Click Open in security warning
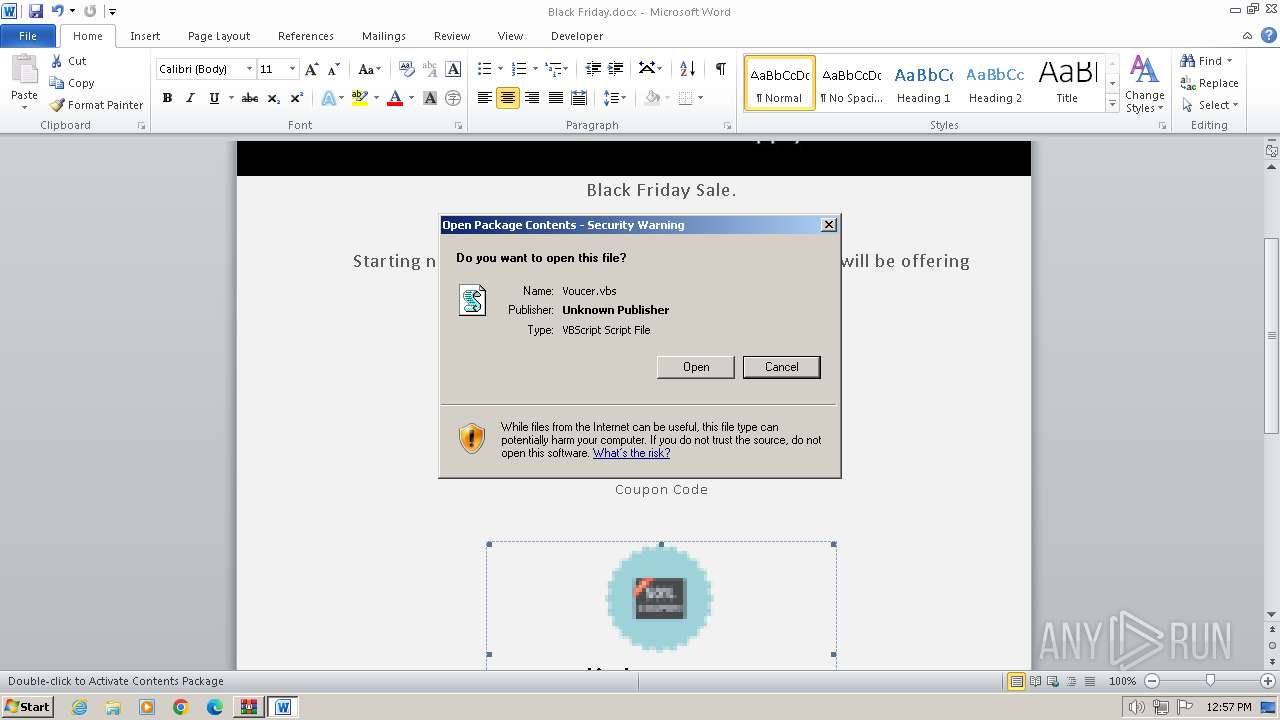The image size is (1280, 720). click(696, 367)
